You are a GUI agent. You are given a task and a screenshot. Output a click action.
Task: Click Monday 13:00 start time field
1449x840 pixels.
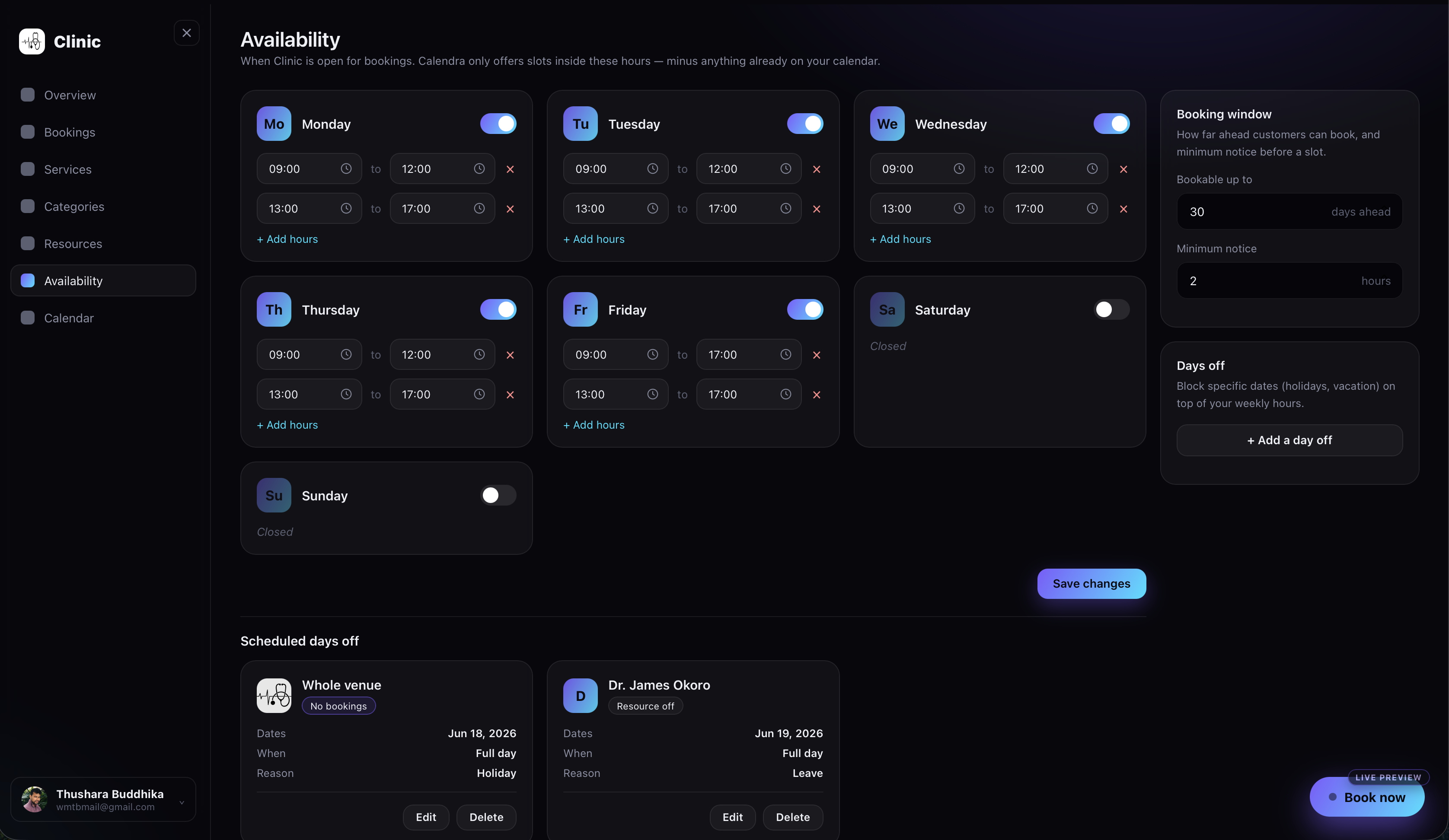pos(309,208)
